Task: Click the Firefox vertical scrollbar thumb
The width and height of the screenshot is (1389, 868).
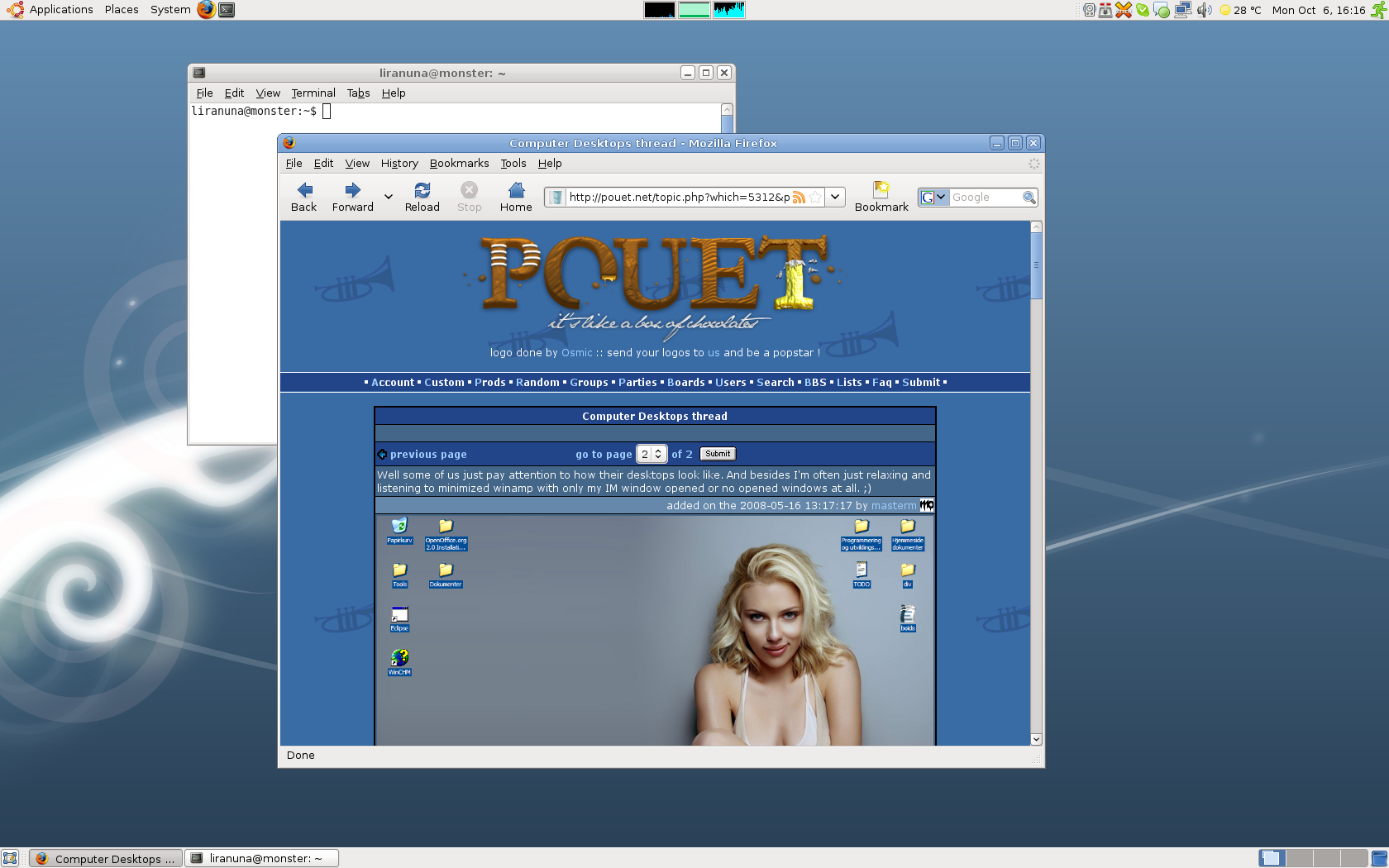Action: 1036,265
